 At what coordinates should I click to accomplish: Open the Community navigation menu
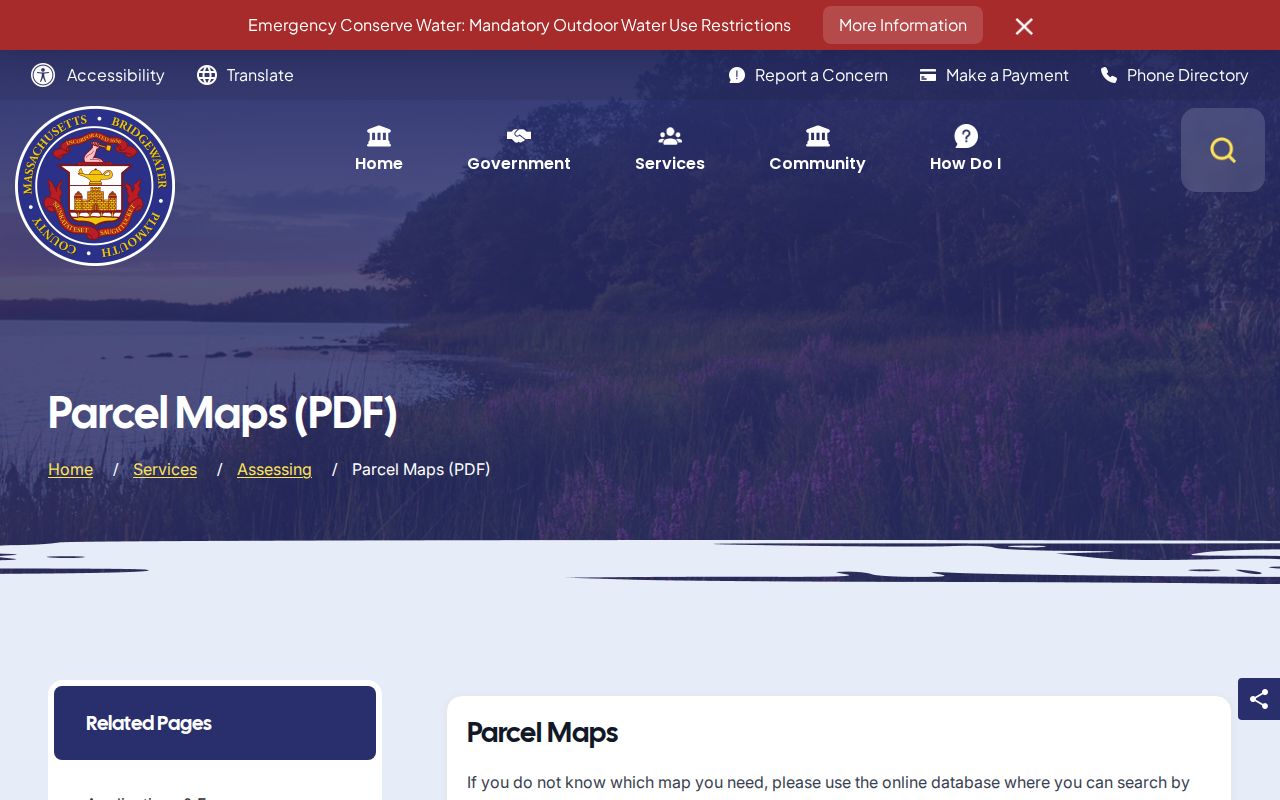coord(817,149)
